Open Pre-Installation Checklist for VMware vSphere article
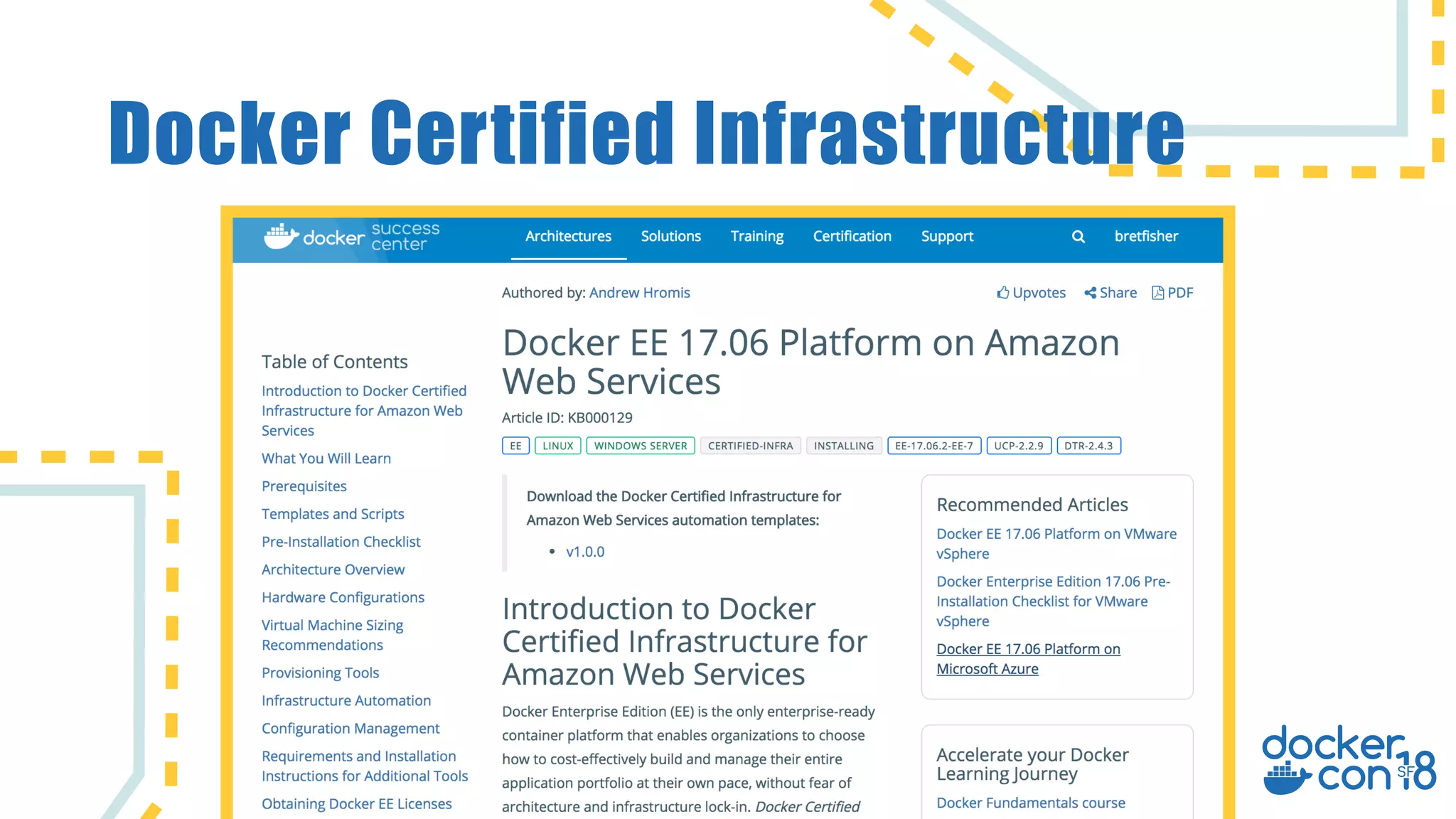1456x819 pixels. click(1053, 601)
